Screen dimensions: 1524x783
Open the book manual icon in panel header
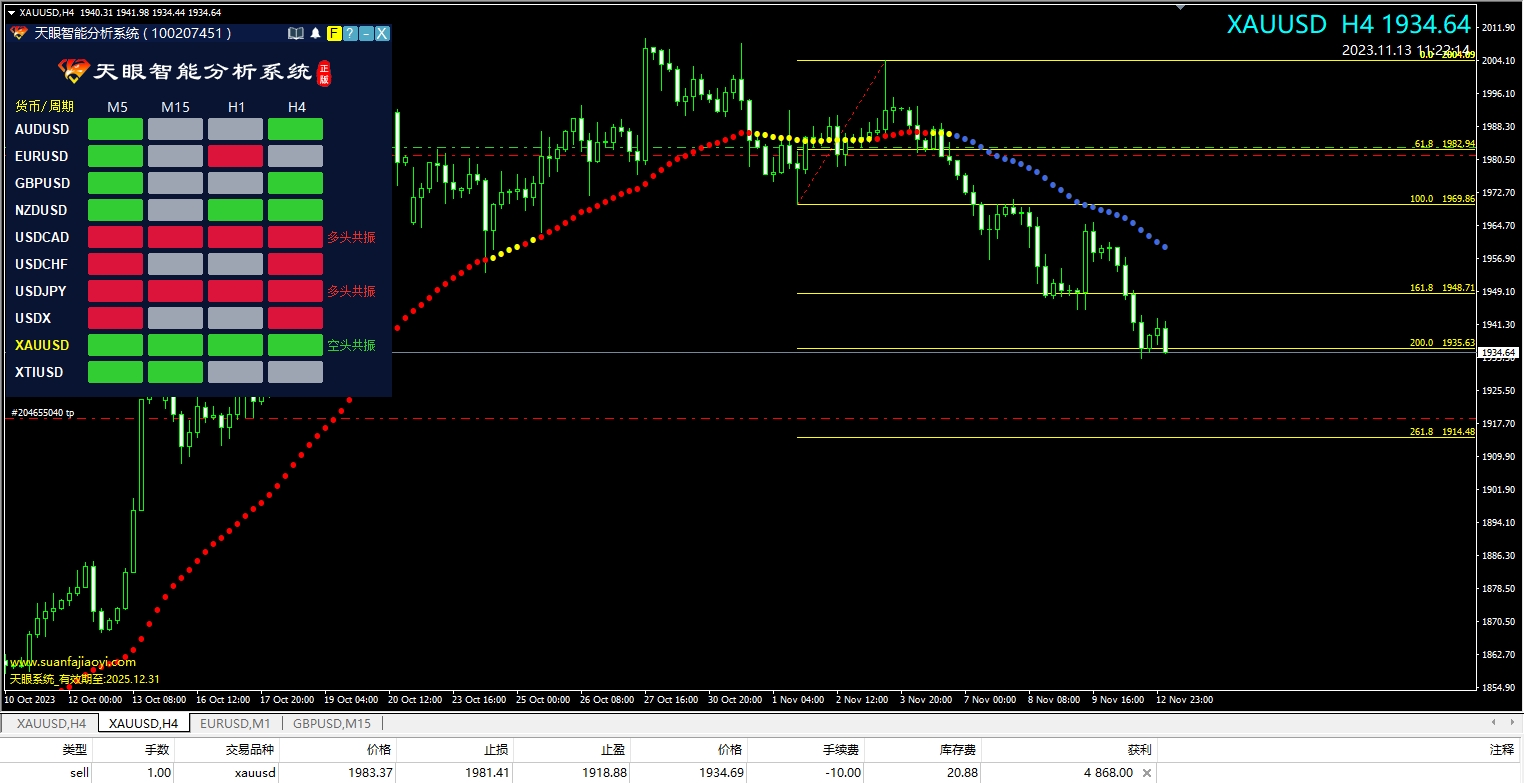click(x=295, y=33)
